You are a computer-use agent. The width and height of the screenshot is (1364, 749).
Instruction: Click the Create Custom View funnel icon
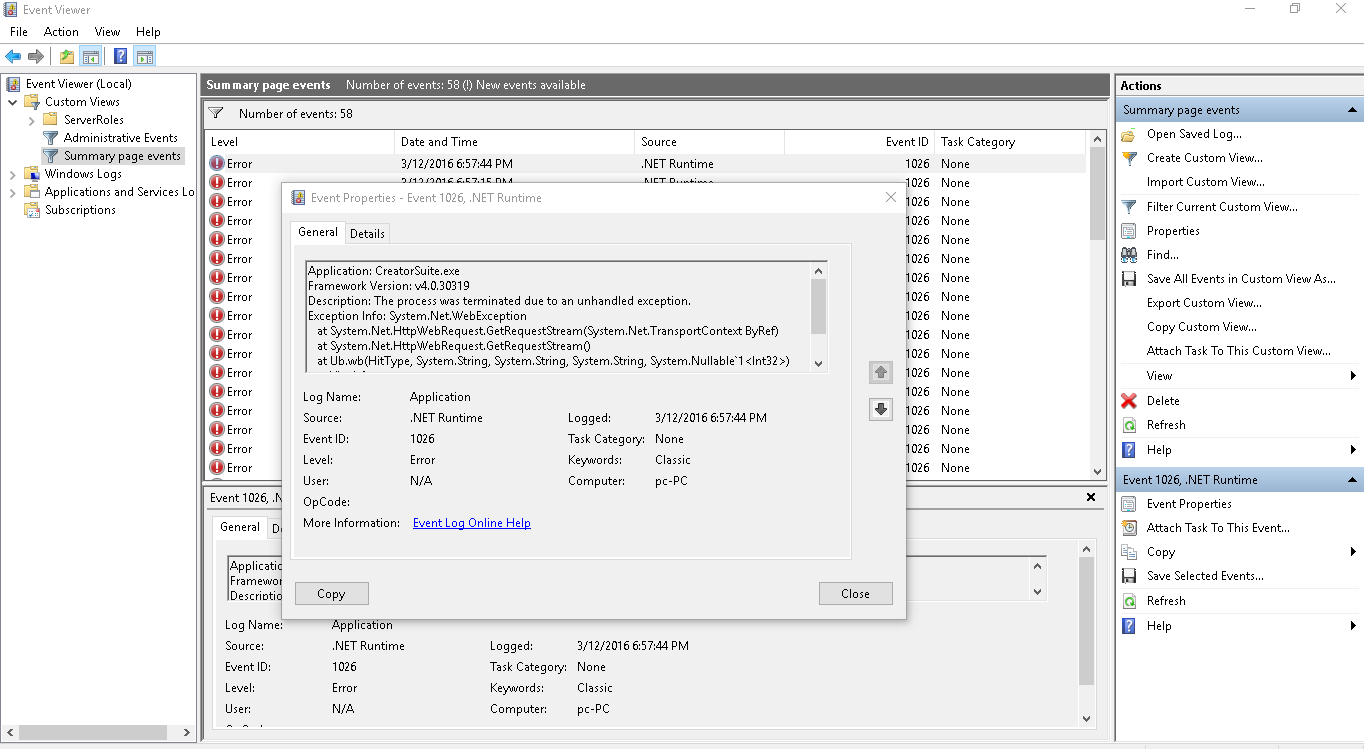click(1129, 158)
